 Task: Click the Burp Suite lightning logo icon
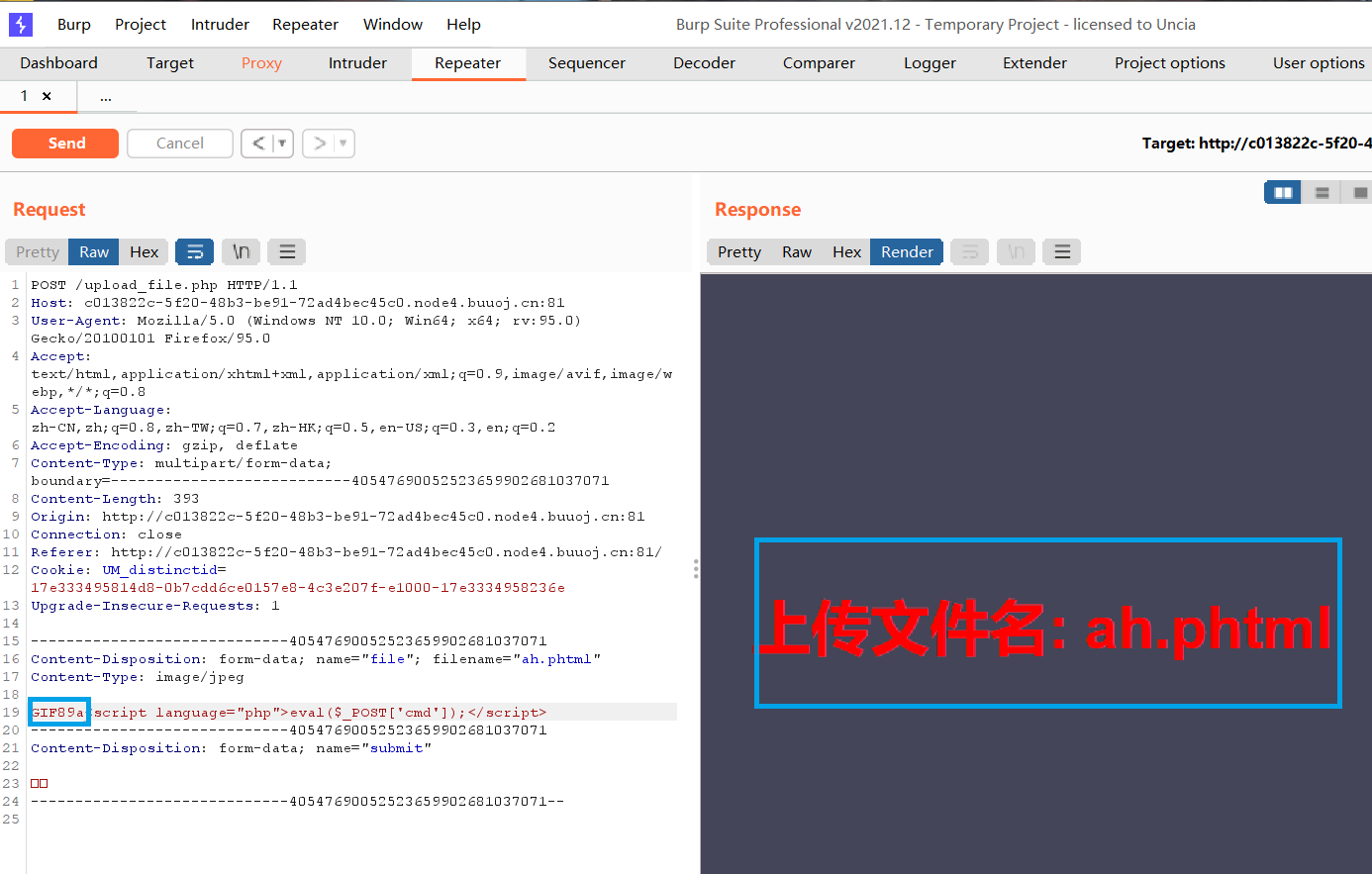pos(20,24)
